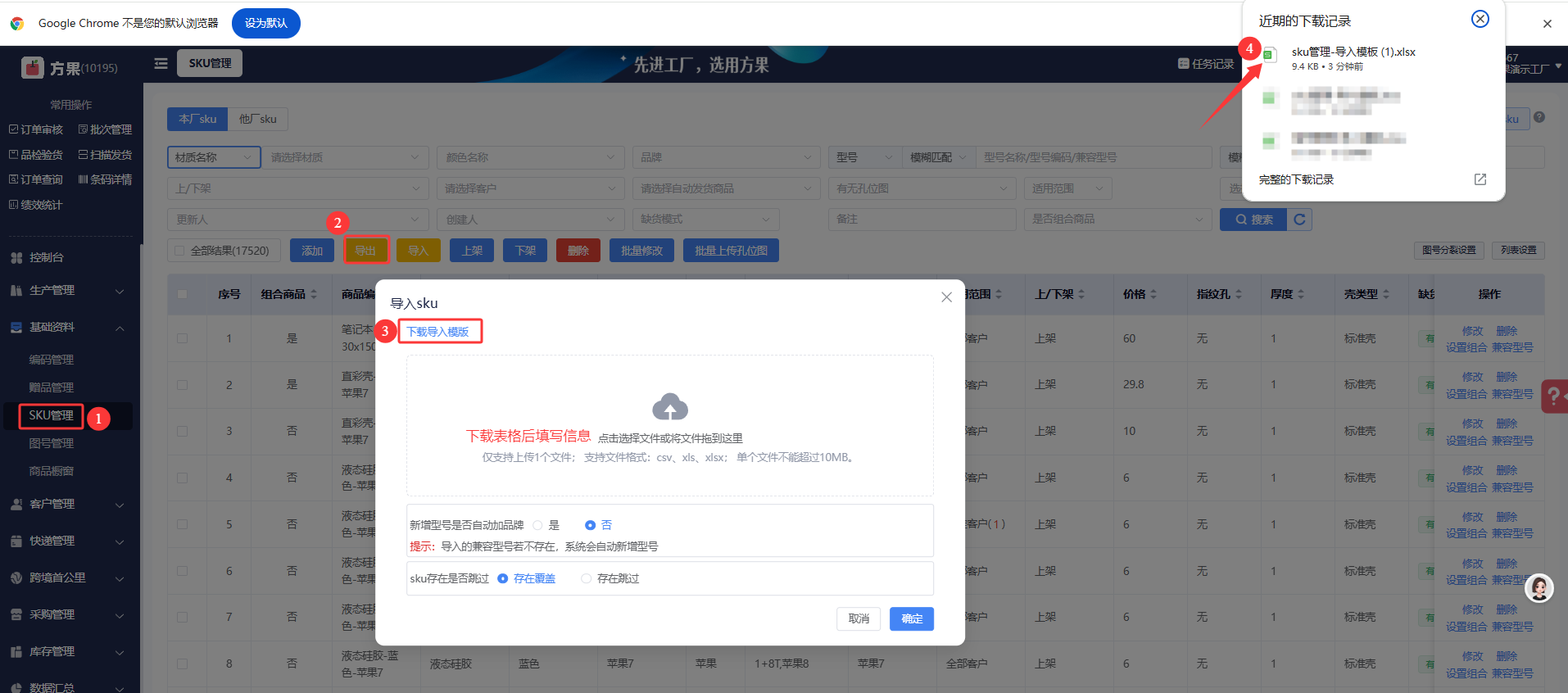Open 编码管理 in the sidebar
Viewport: 1568px width, 693px height.
tap(52, 360)
